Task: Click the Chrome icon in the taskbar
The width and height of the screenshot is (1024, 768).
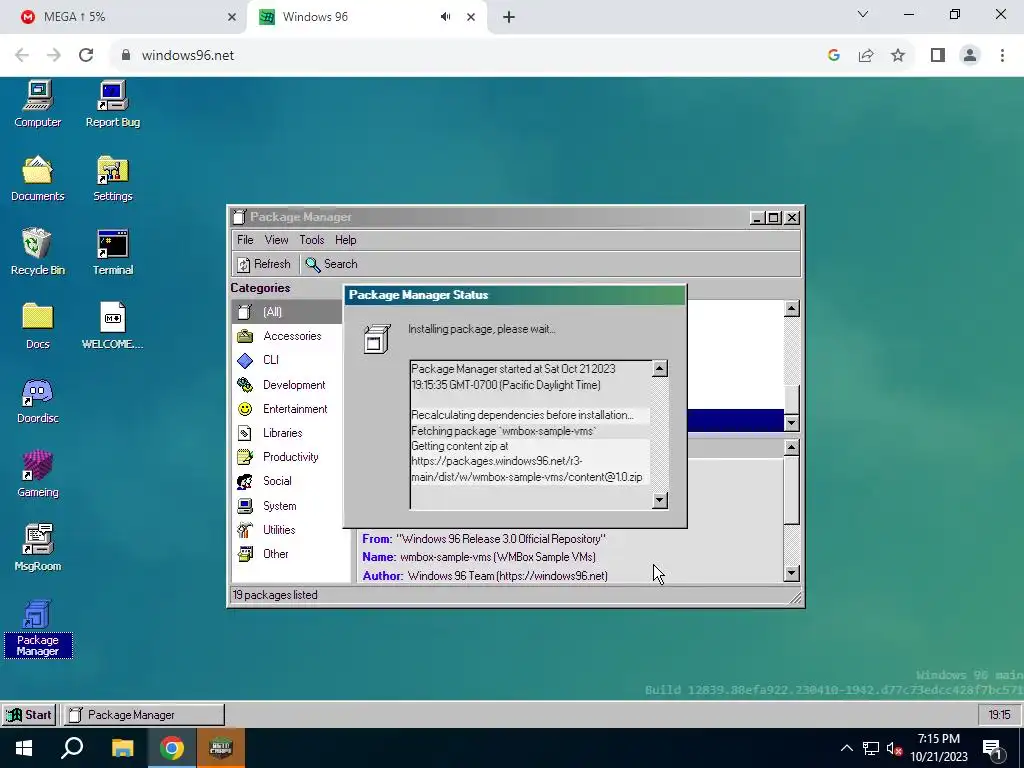Action: pos(172,748)
